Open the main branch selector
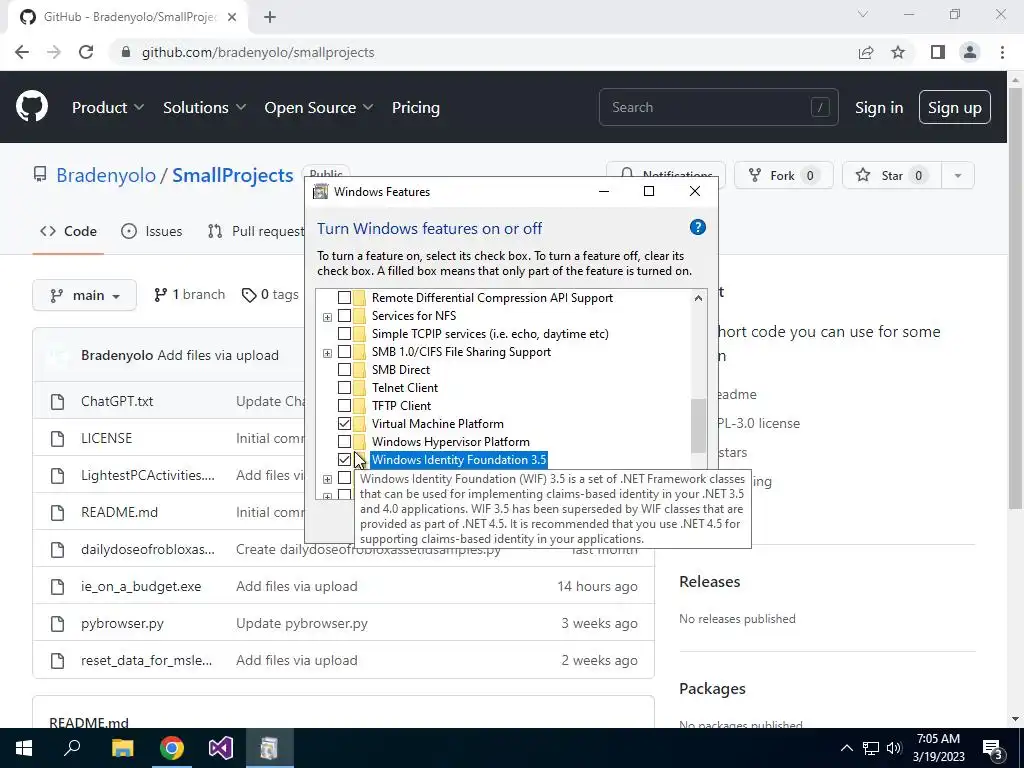 [x=84, y=295]
